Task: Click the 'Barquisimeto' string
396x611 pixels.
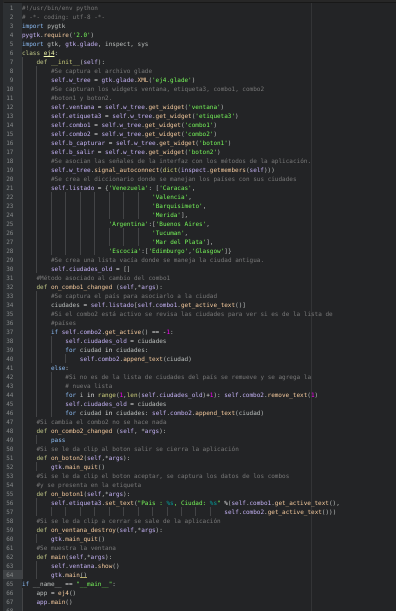Action: coord(177,206)
